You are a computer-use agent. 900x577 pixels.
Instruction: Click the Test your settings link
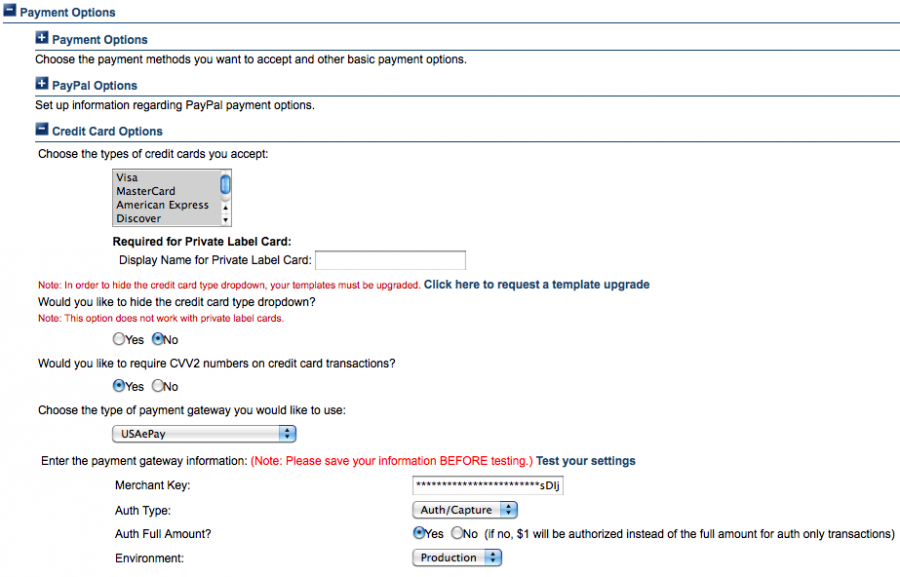point(585,461)
